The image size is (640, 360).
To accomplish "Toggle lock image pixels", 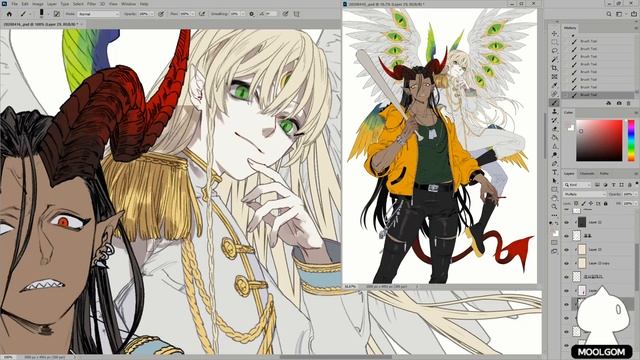I will coord(583,203).
